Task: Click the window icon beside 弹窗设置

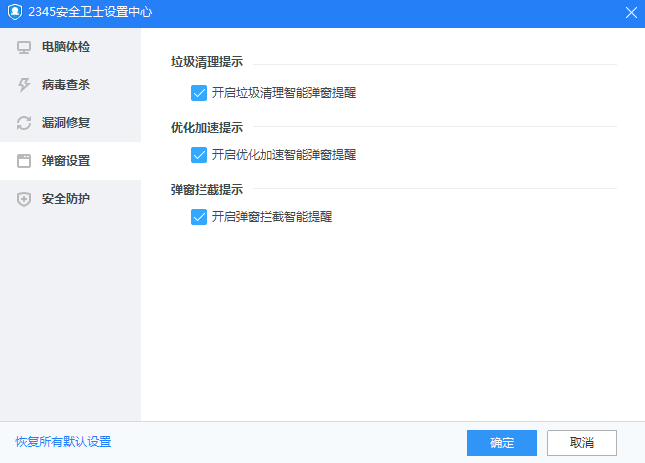Action: pyautogui.click(x=24, y=161)
